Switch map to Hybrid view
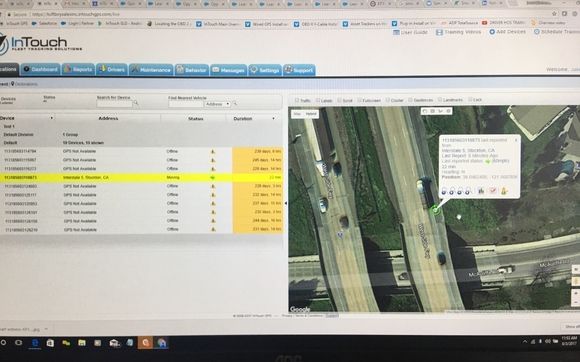Screen dimensions: 580x362 tap(311, 114)
